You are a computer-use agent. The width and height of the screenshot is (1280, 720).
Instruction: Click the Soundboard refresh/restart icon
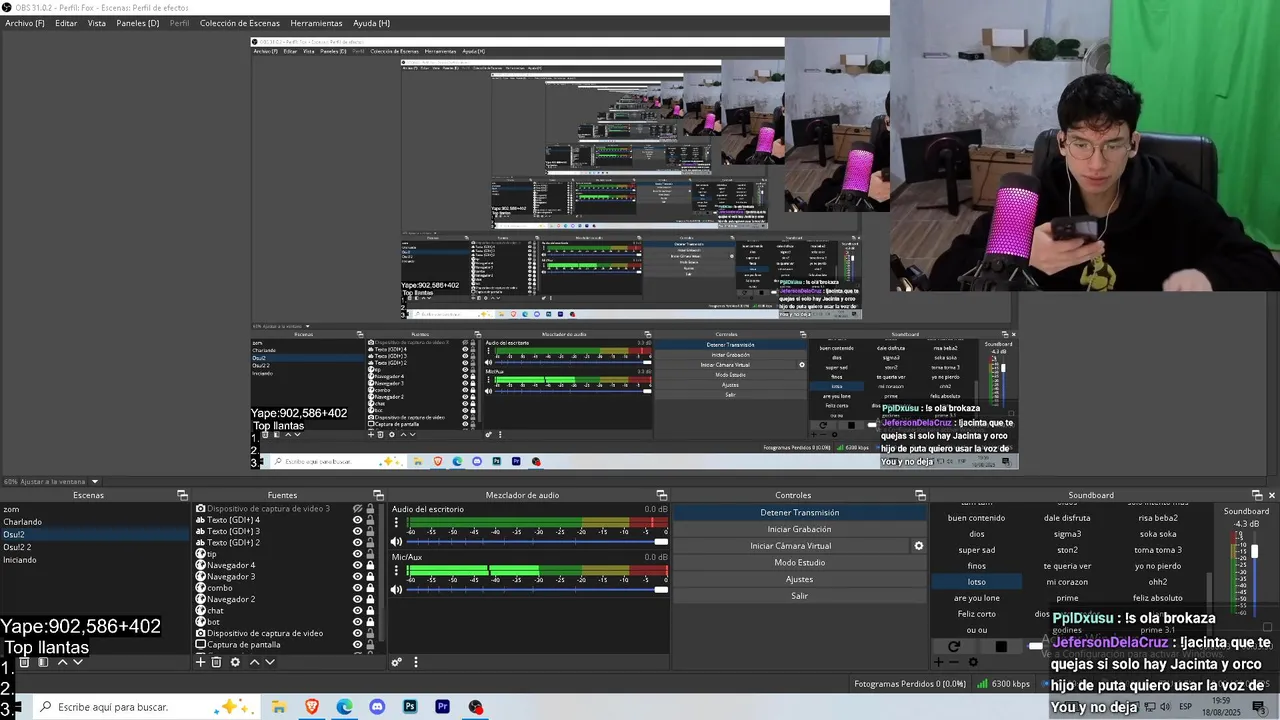click(x=954, y=647)
